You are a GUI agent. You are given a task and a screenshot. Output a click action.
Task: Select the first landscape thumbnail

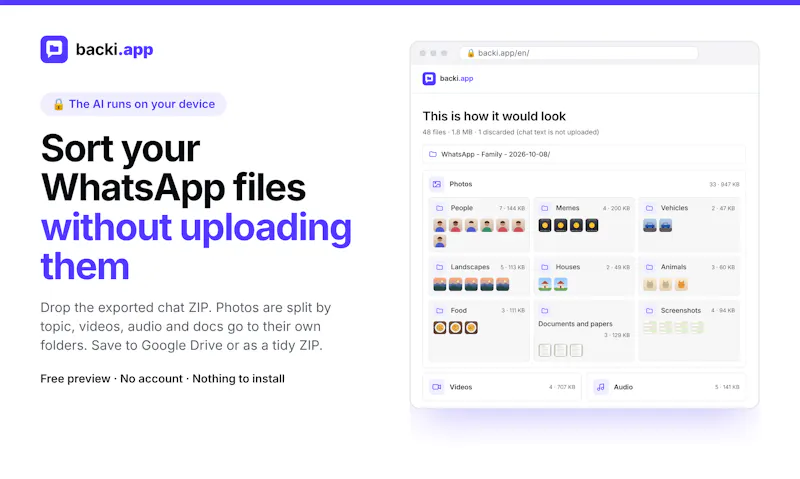point(440,284)
